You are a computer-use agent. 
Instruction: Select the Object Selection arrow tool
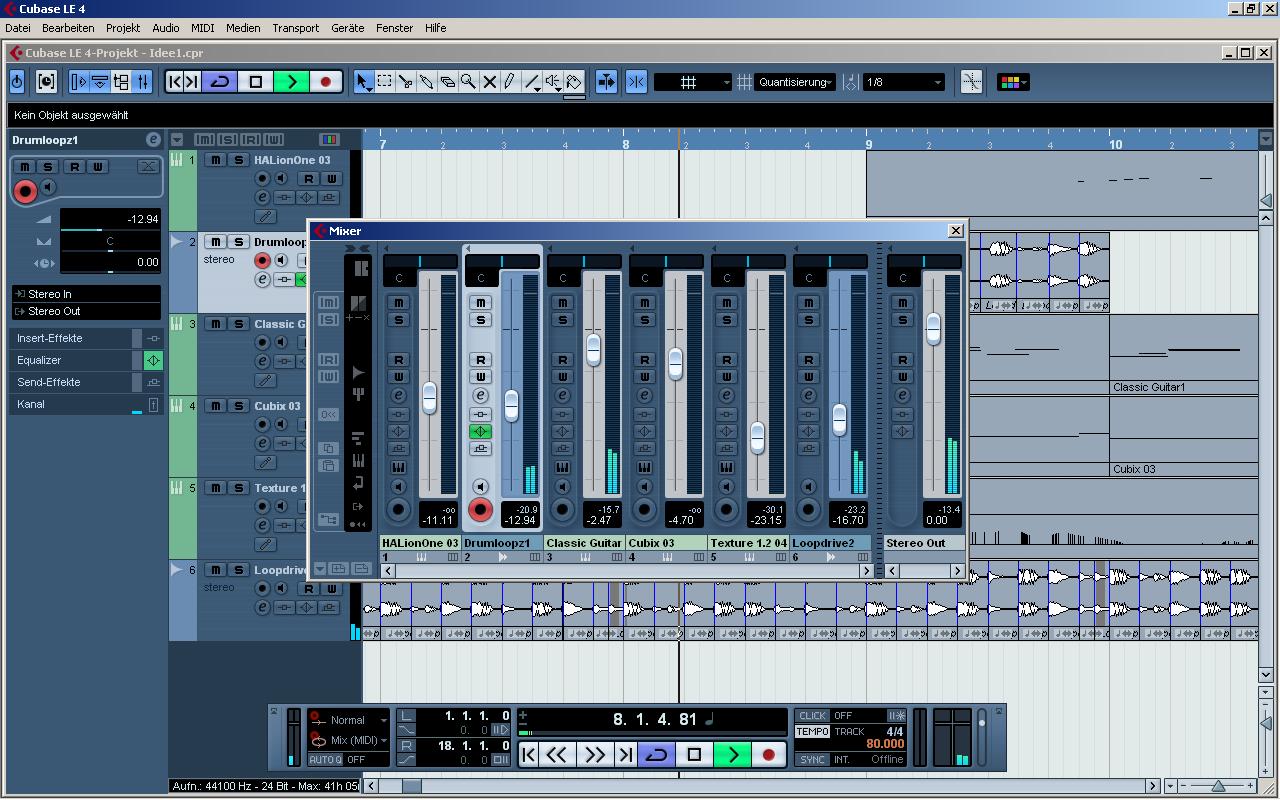[x=363, y=82]
